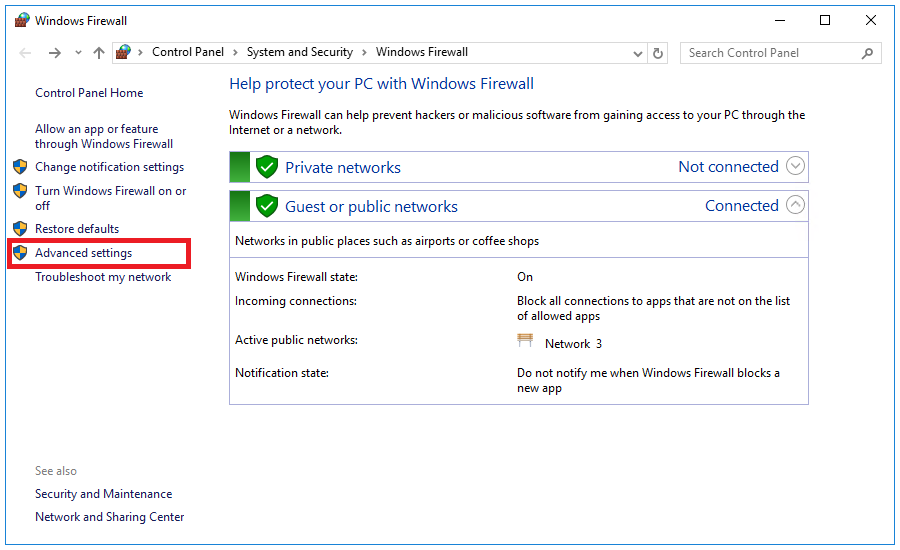Screen dimensions: 900x550
Task: Open the Recent locations dropdown arrow
Action: 78,53
